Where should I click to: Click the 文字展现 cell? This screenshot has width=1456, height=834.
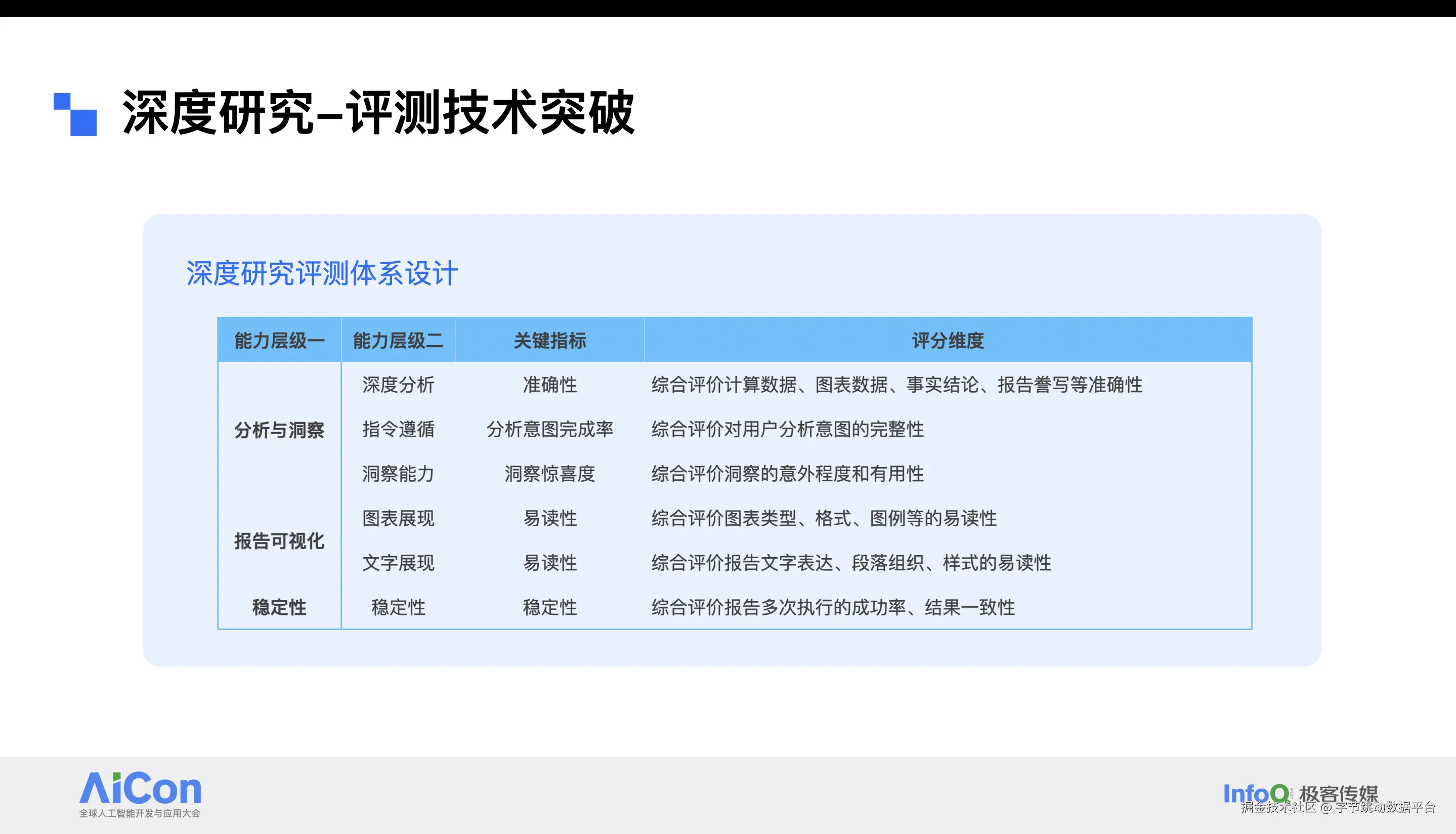[x=398, y=562]
